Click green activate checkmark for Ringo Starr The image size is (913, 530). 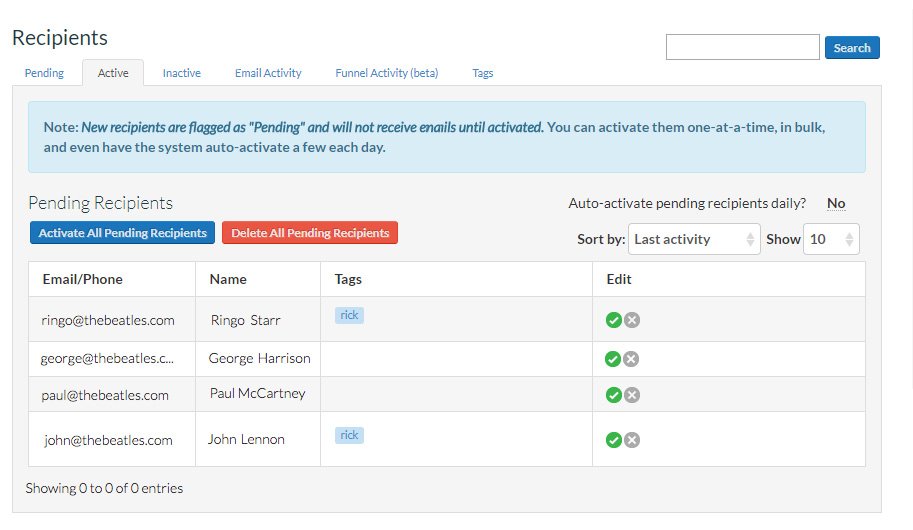coord(614,320)
